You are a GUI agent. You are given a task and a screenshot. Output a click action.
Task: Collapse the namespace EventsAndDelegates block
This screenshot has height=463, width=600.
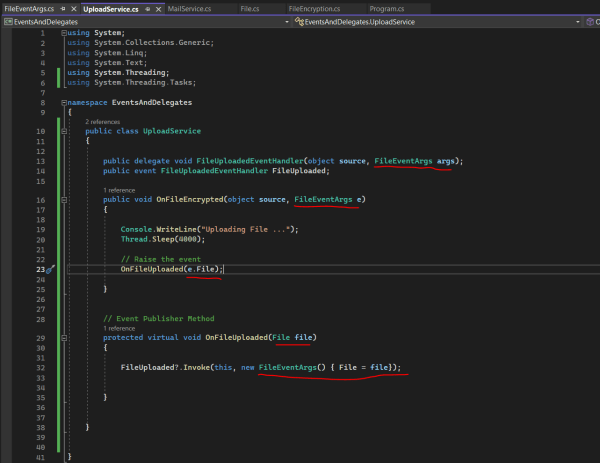pos(64,103)
